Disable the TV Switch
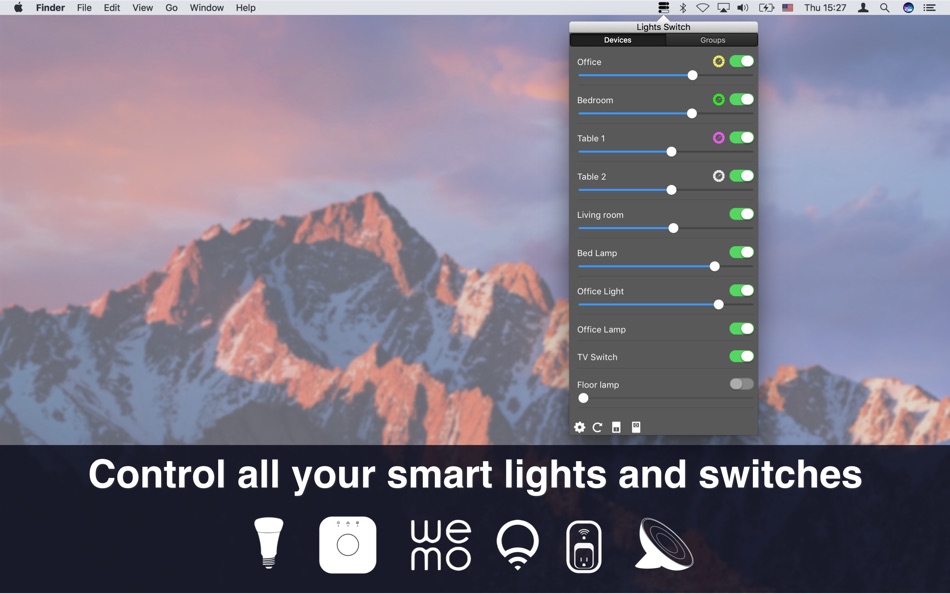Viewport: 950px width, 594px height. [741, 356]
